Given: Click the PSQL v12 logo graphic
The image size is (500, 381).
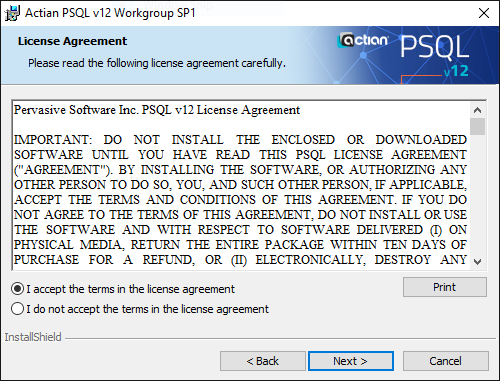Looking at the screenshot, I should pos(435,55).
